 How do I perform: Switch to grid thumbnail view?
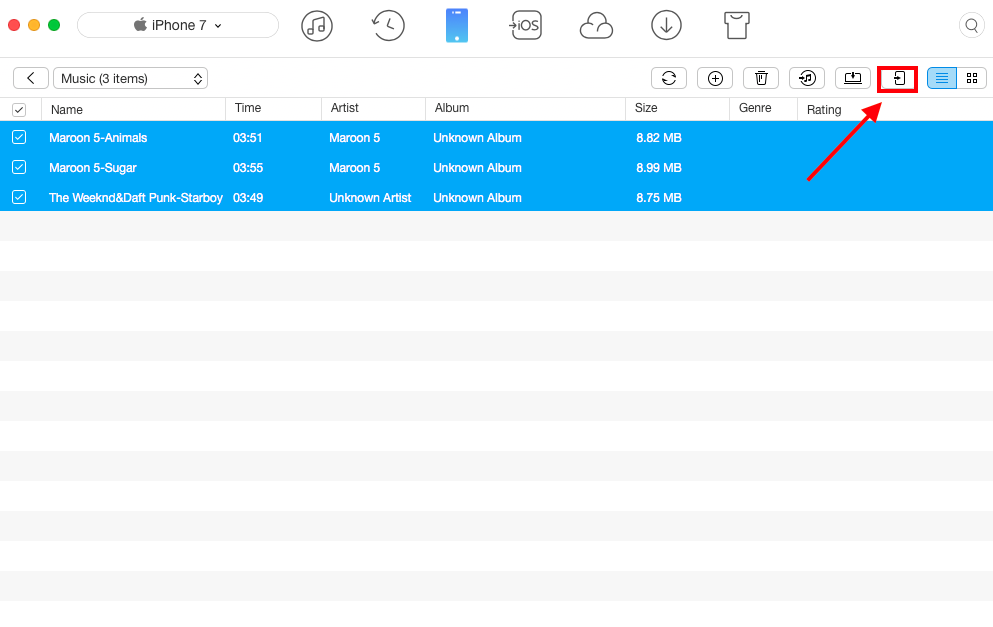coord(971,78)
